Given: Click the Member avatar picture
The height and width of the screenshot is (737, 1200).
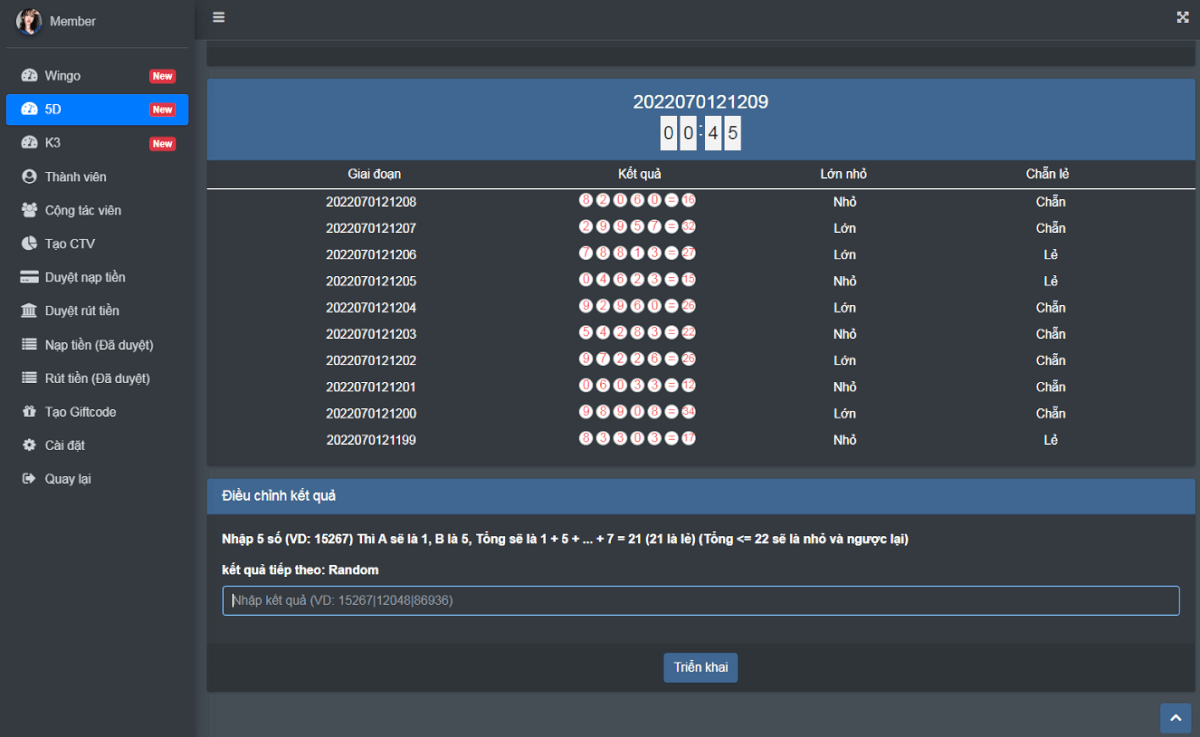Looking at the screenshot, I should [x=29, y=21].
